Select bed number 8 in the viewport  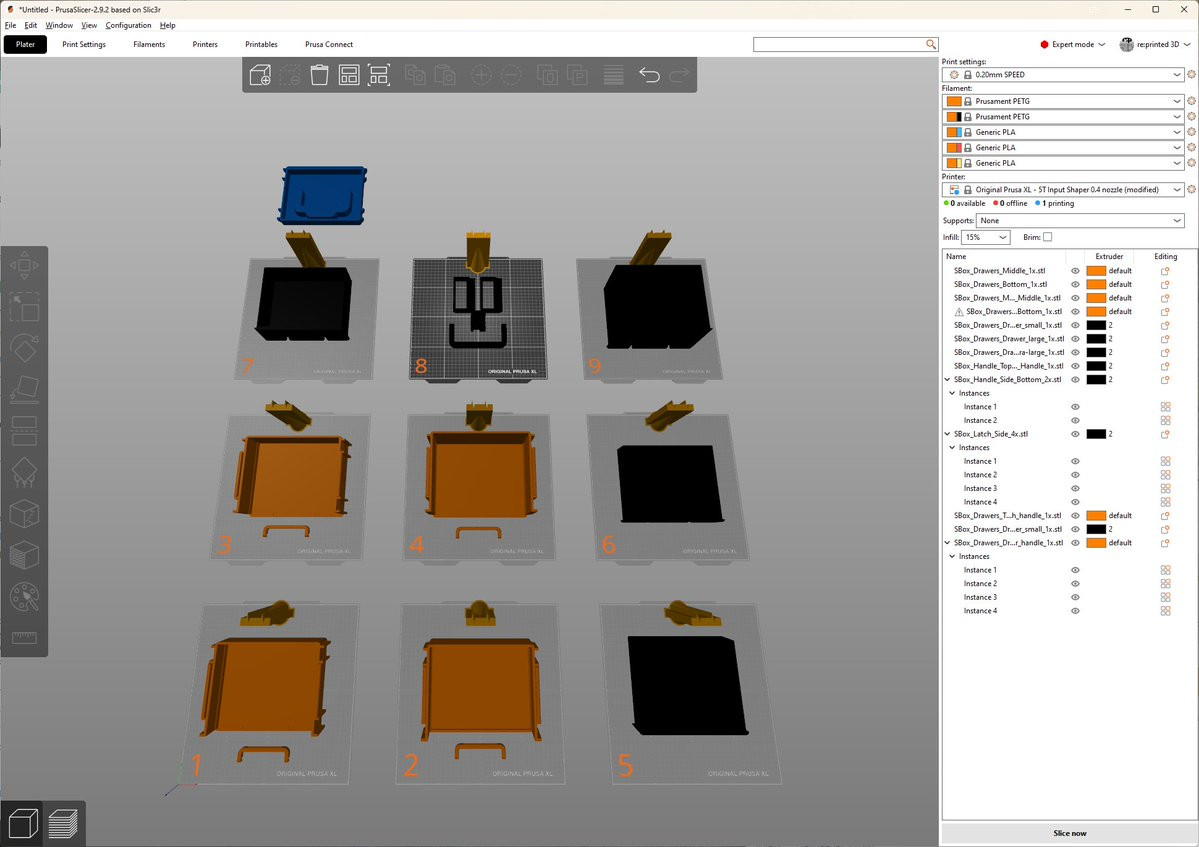point(477,318)
